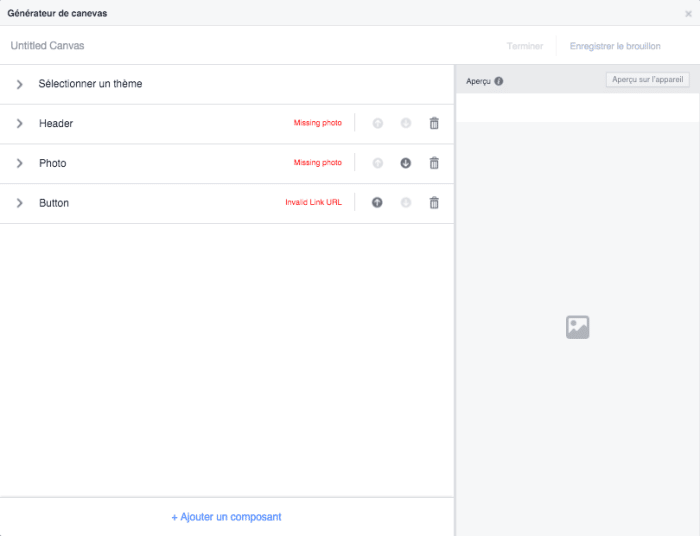
Task: Expand the Header component row
Action: (19, 124)
